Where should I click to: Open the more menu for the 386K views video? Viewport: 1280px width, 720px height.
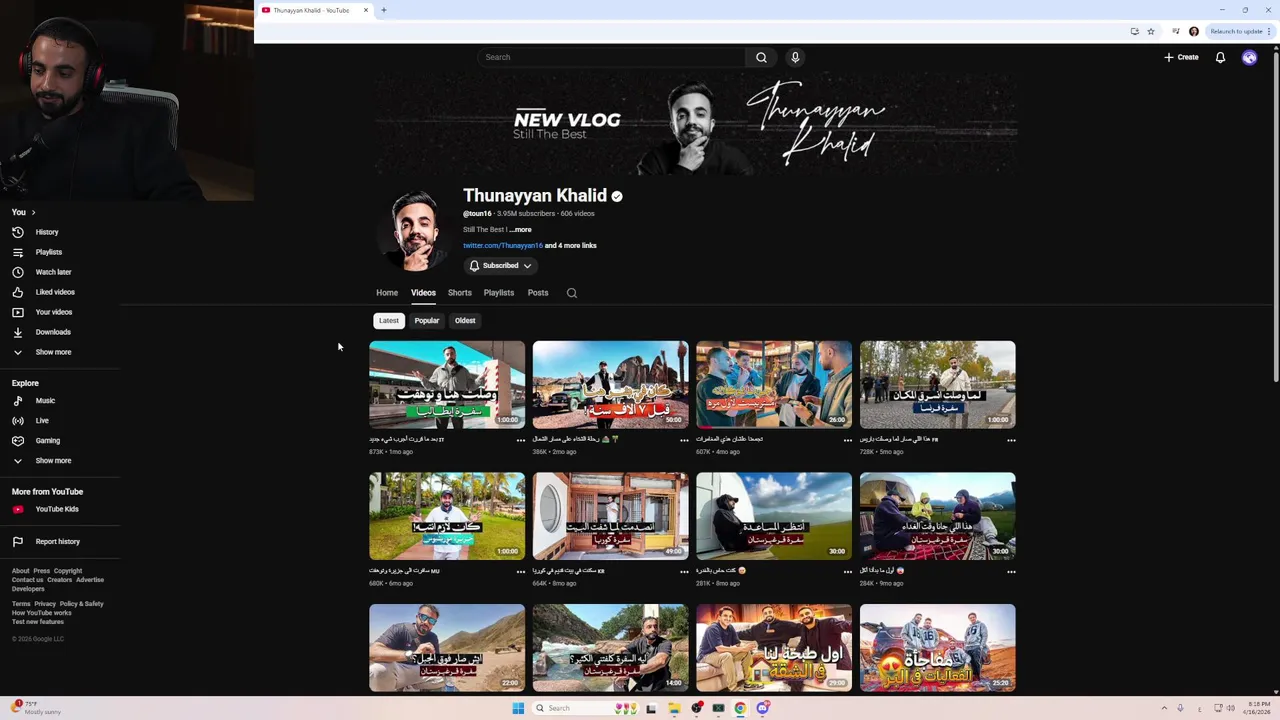684,440
